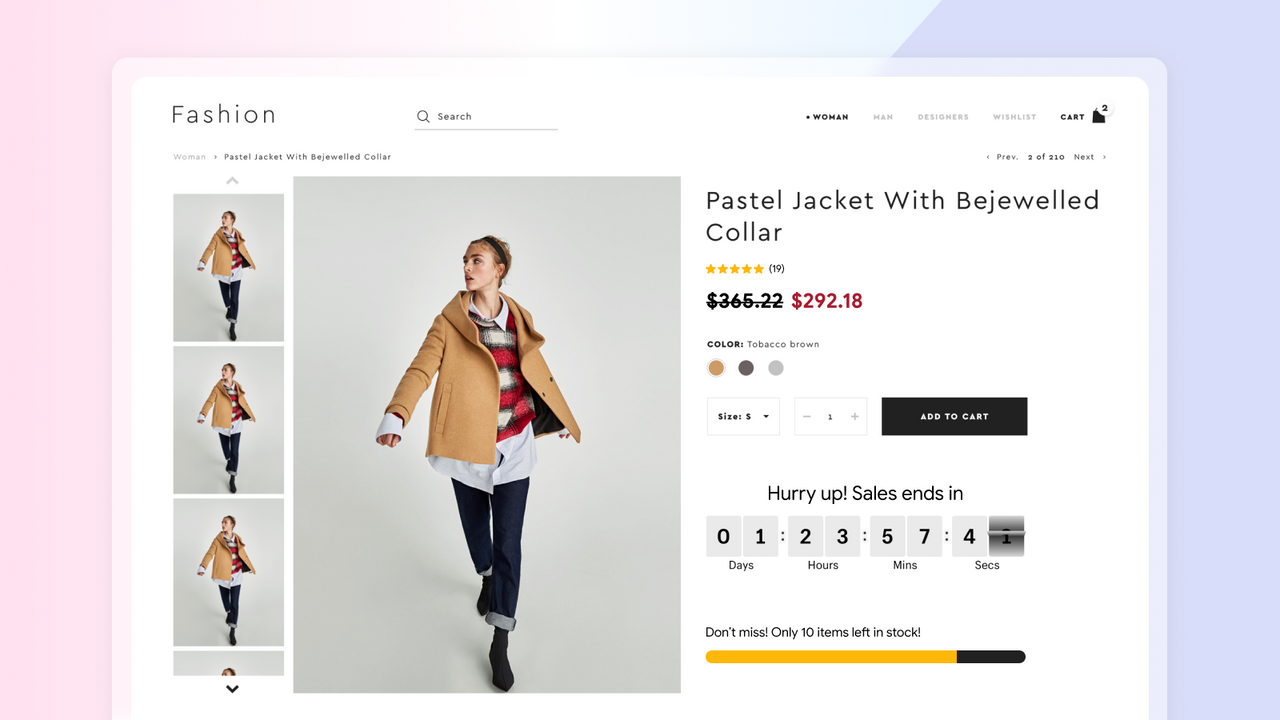Viewport: 1280px width, 720px height.
Task: Click the ADD TO CART button
Action: tap(954, 416)
